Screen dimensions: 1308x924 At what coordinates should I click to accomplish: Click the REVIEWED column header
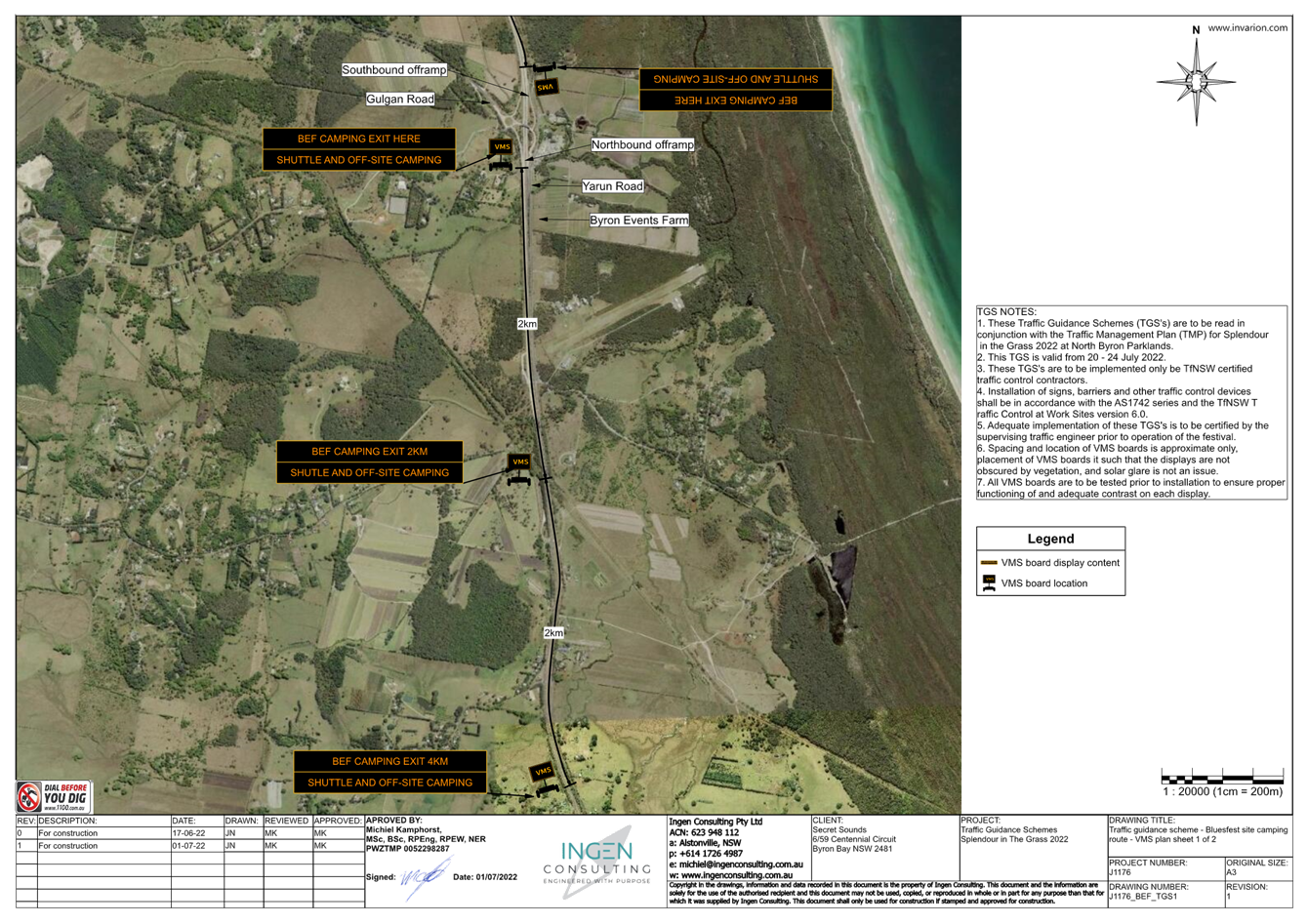coord(286,822)
